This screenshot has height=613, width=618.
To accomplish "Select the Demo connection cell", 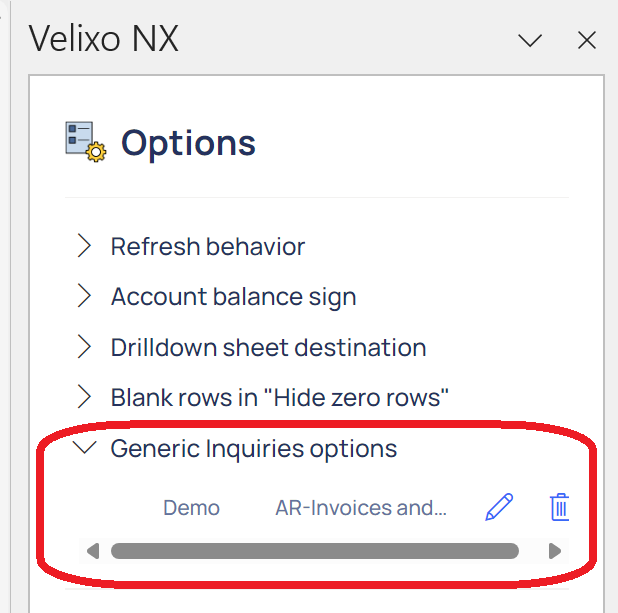I will [191, 508].
